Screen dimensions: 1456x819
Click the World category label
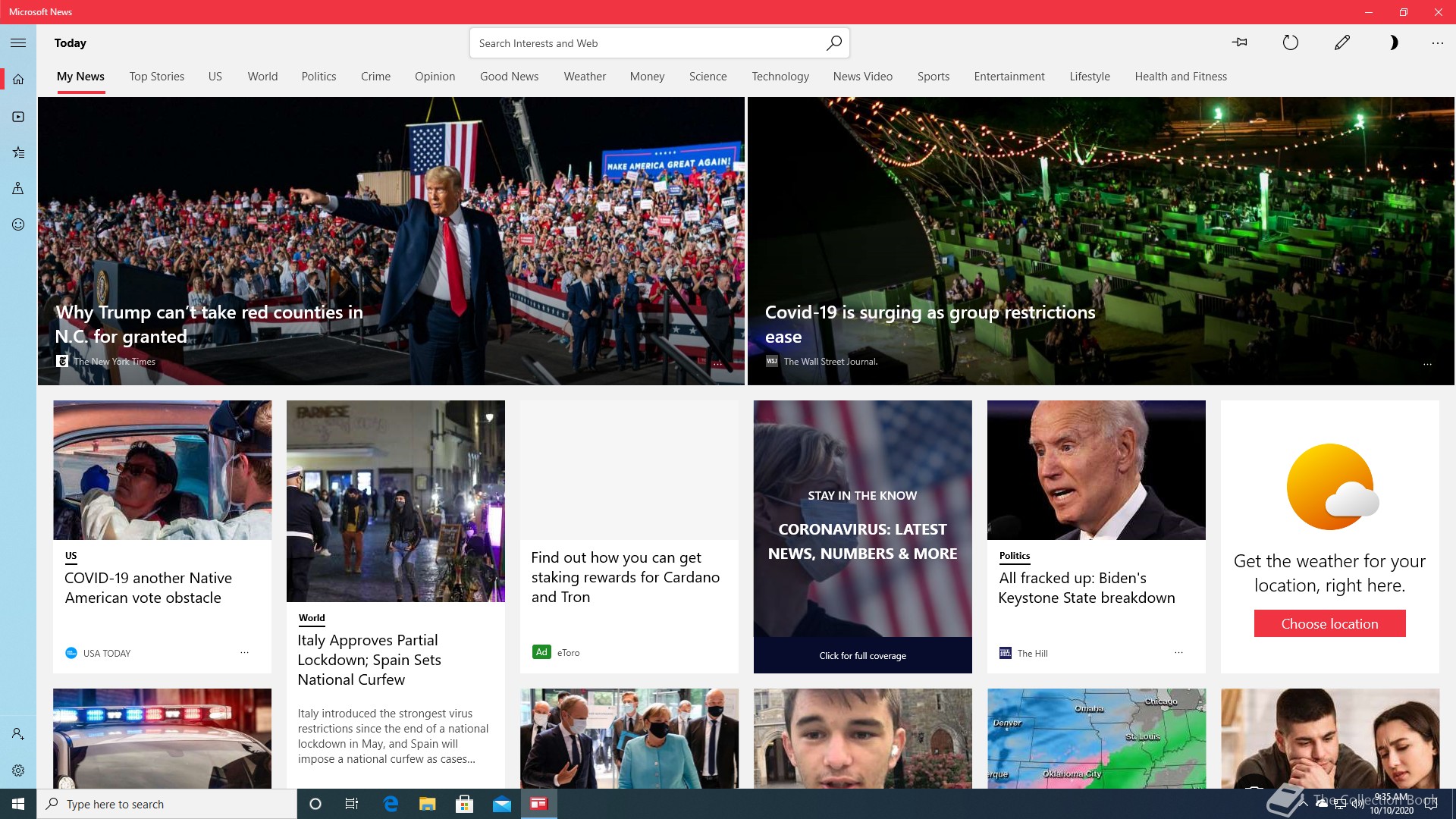coord(312,618)
